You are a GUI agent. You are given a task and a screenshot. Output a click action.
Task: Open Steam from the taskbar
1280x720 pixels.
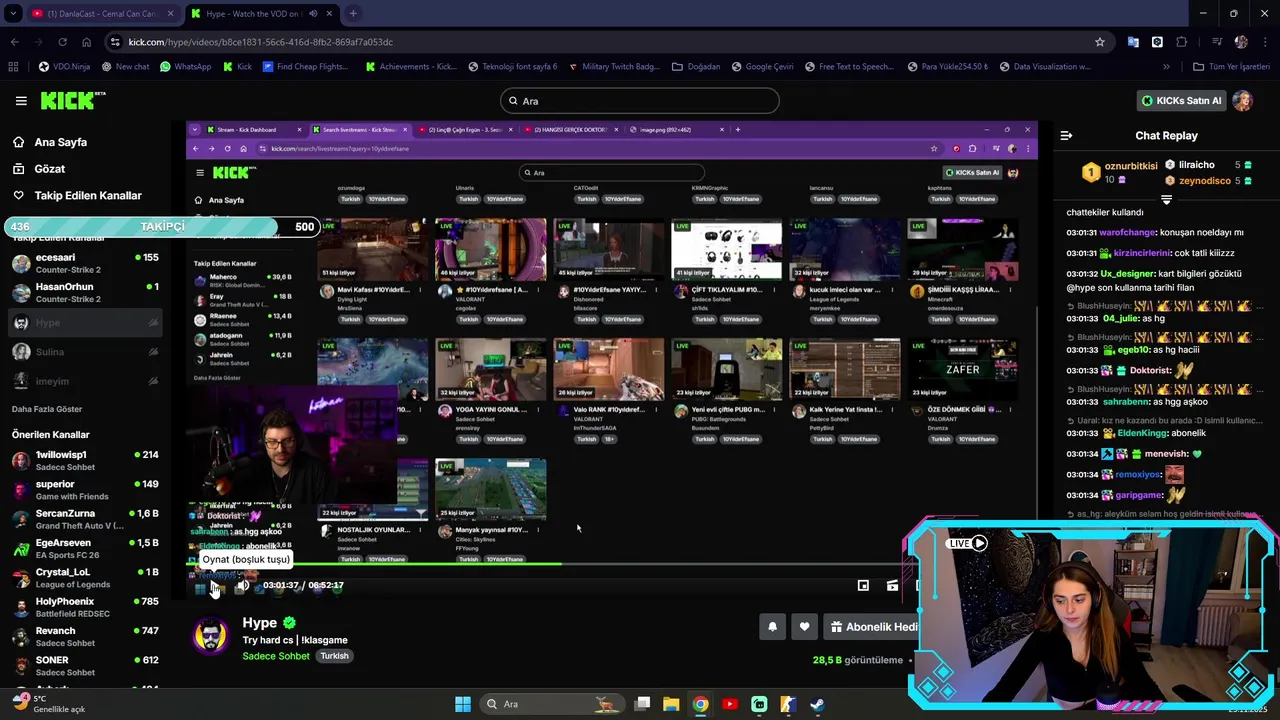pos(817,704)
